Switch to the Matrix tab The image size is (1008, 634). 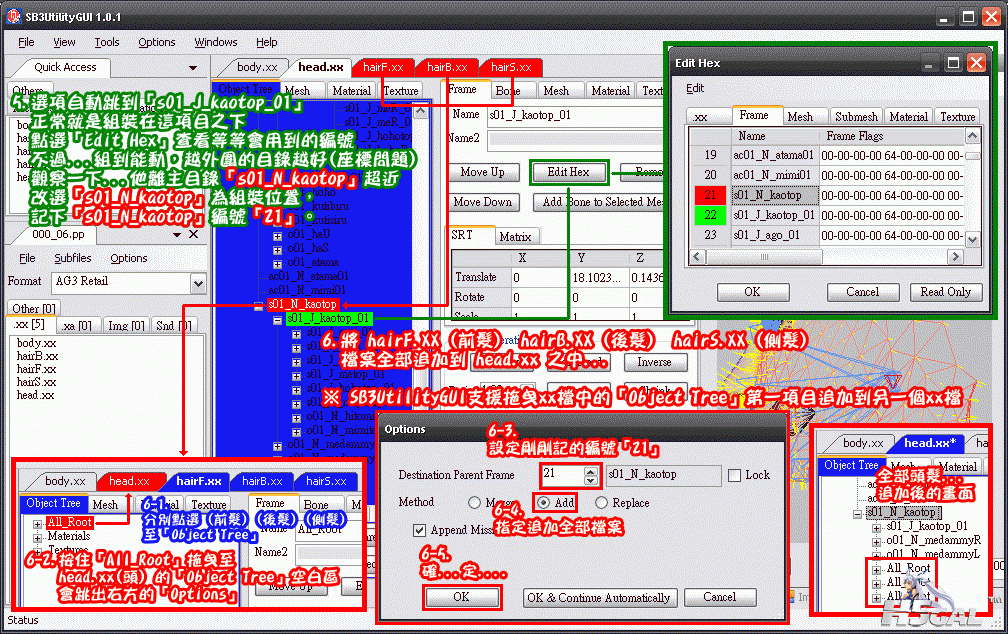click(516, 237)
